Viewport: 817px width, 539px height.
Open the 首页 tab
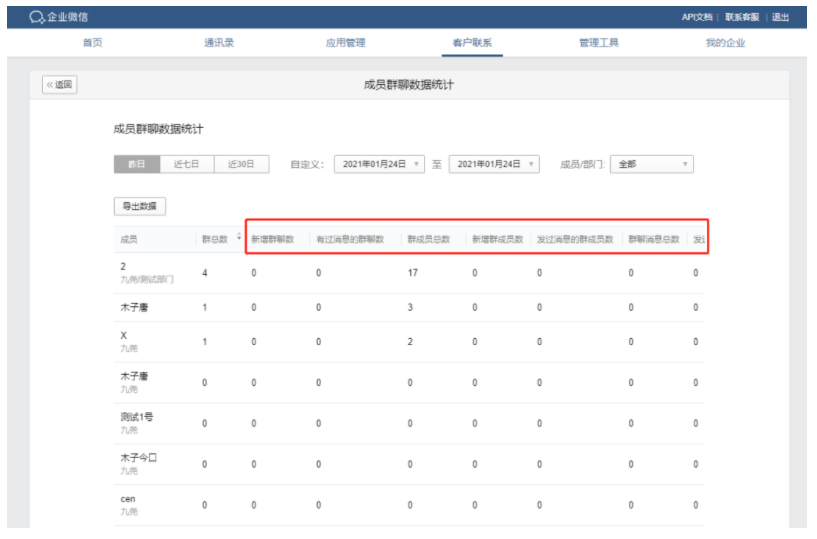pyautogui.click(x=93, y=43)
